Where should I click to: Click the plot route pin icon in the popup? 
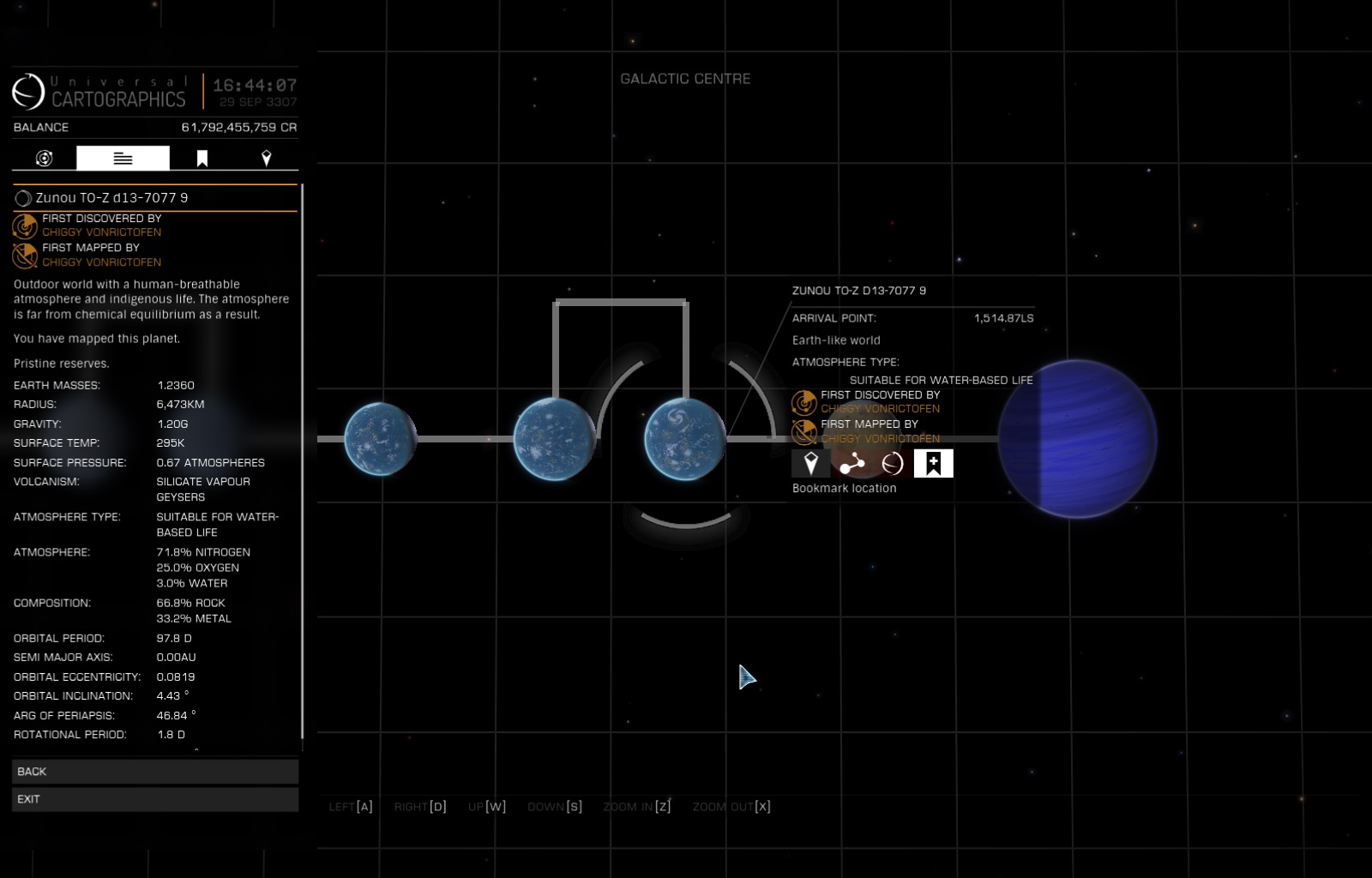click(811, 464)
